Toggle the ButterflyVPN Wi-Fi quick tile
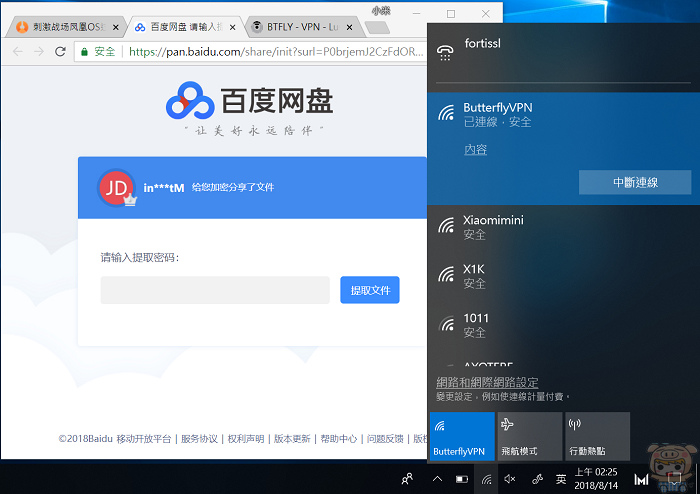The width and height of the screenshot is (700, 494). coord(462,436)
